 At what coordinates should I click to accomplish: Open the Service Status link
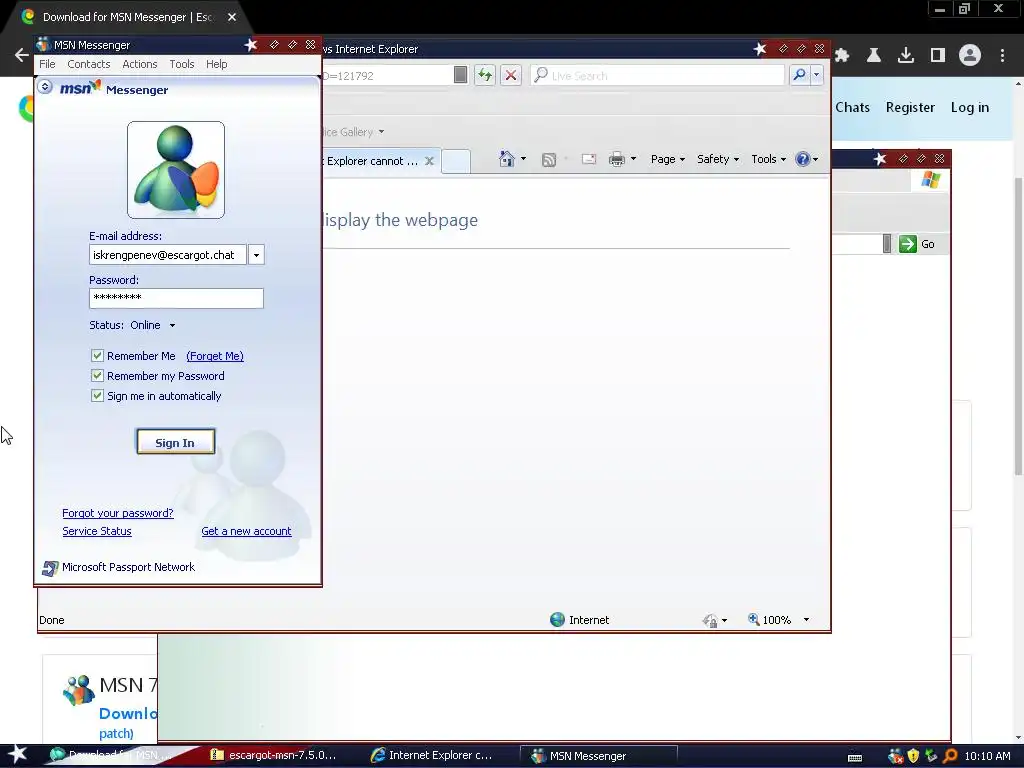click(97, 531)
